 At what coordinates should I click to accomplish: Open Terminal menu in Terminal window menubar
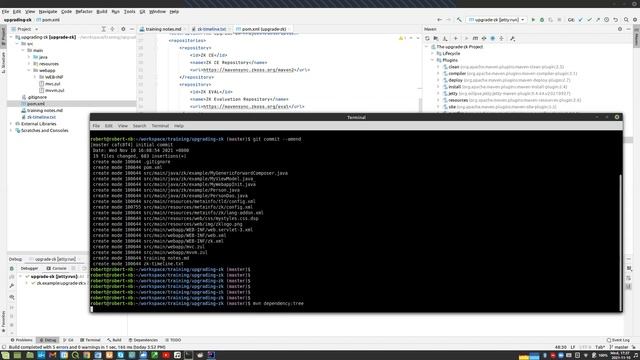(160, 126)
